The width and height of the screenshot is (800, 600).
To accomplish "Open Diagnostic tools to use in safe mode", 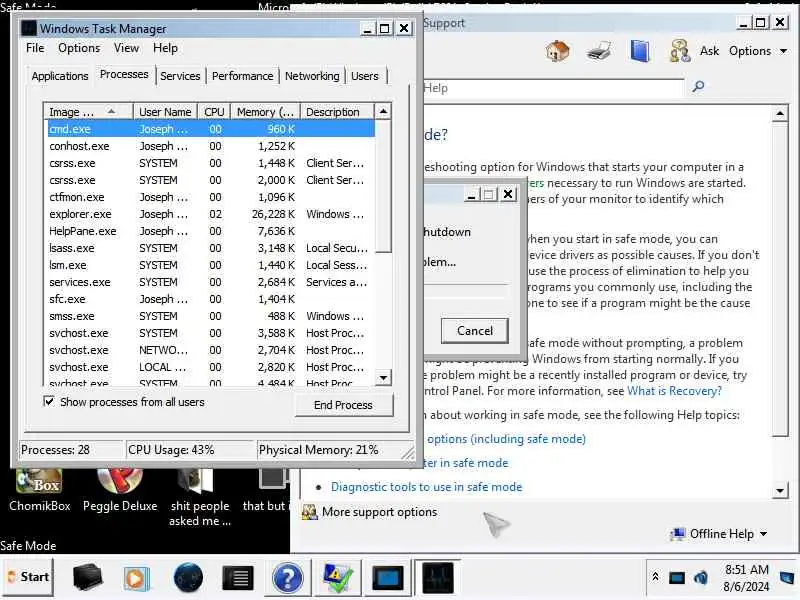I will 427,487.
